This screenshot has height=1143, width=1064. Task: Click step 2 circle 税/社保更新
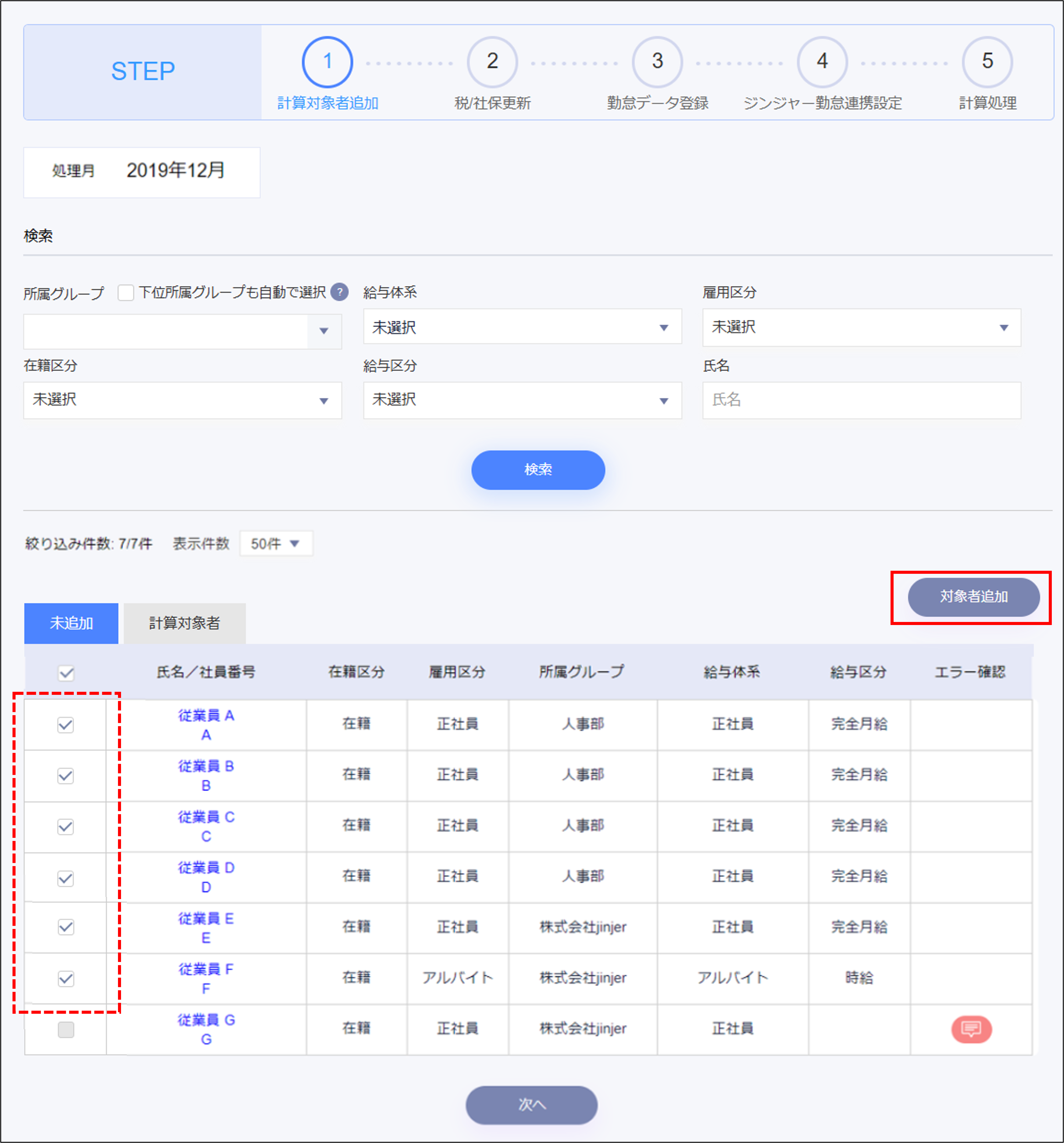(492, 62)
